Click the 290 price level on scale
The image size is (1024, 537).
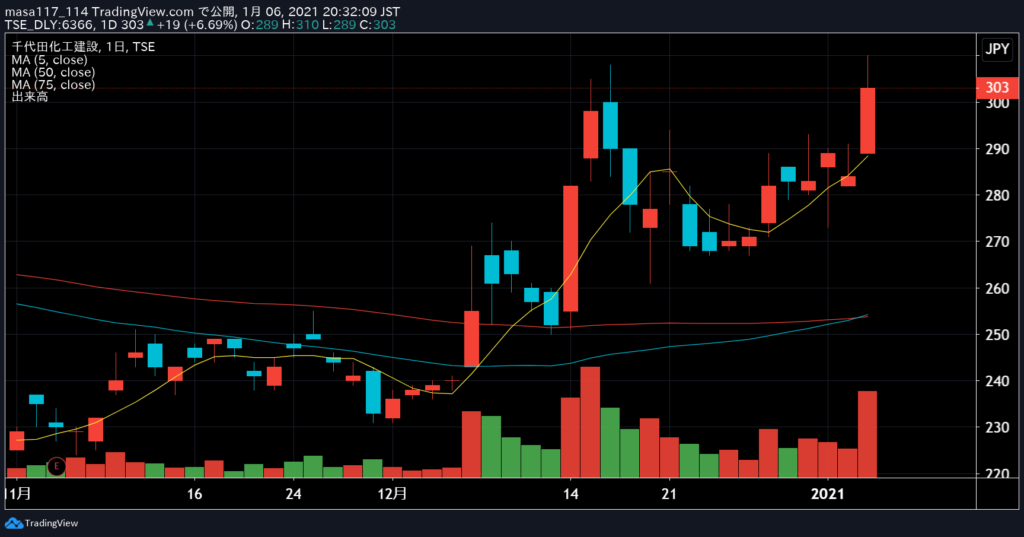(997, 149)
